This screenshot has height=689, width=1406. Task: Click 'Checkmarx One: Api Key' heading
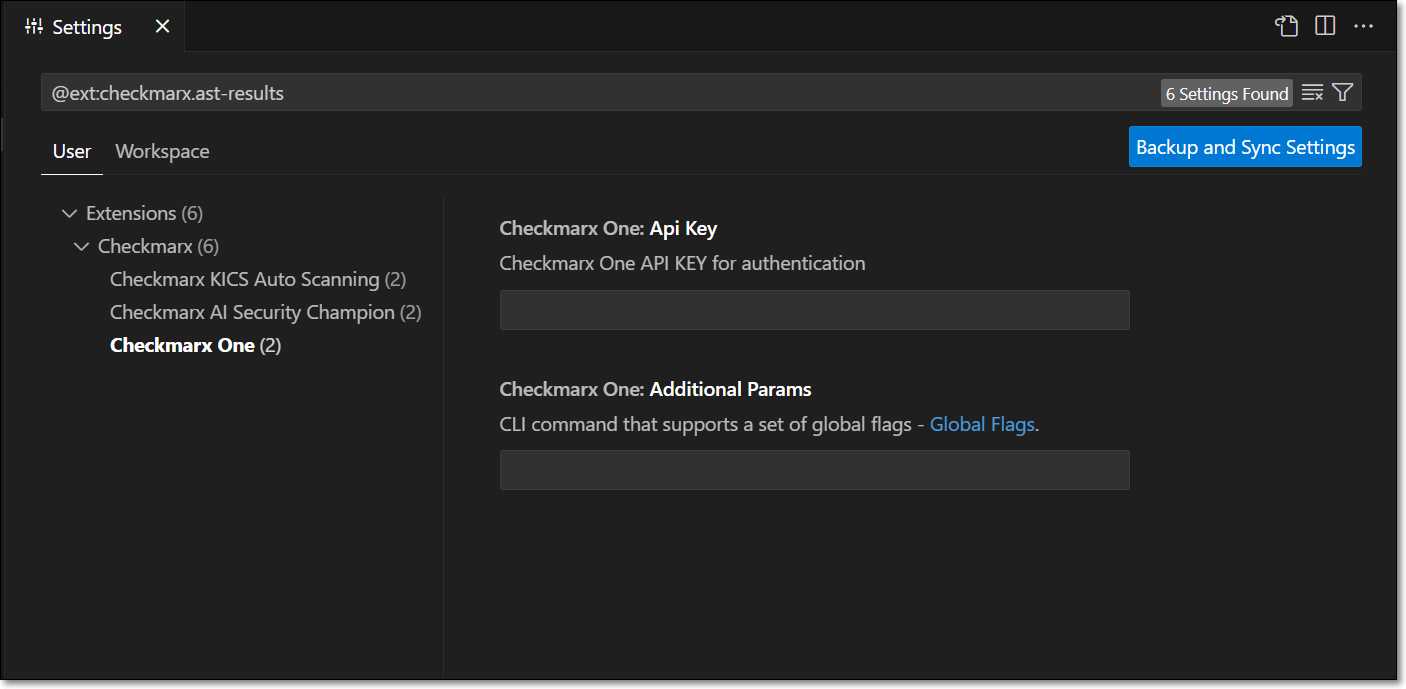tap(609, 228)
